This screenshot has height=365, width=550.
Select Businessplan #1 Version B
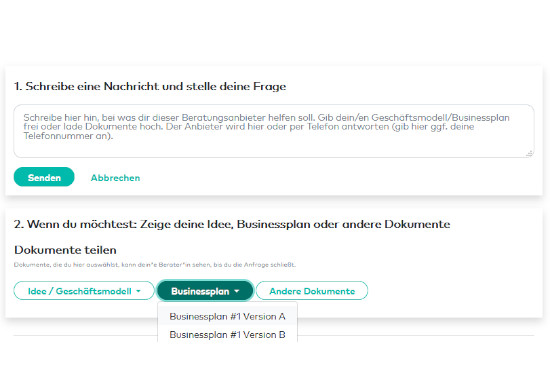pyautogui.click(x=227, y=335)
